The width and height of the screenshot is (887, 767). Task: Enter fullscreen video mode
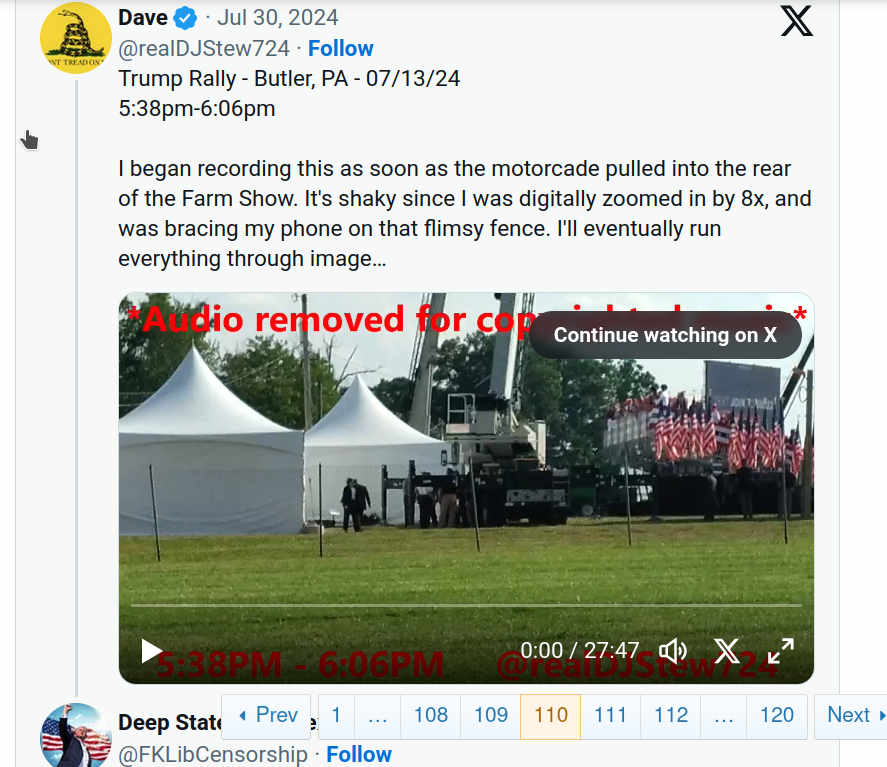tap(780, 651)
